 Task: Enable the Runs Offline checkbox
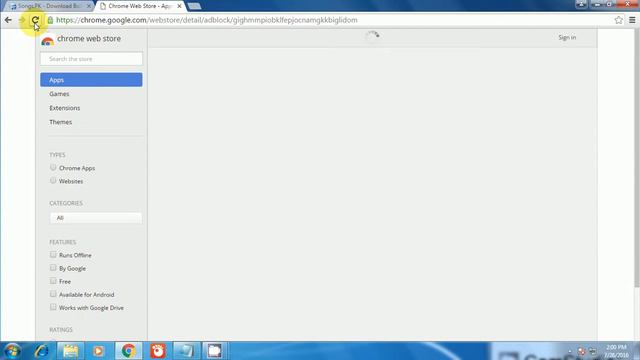click(x=53, y=255)
